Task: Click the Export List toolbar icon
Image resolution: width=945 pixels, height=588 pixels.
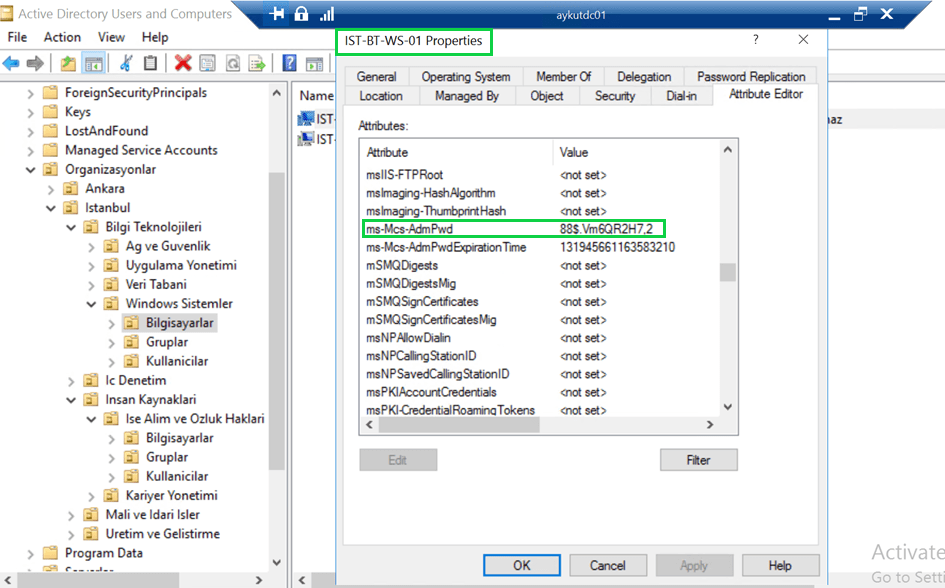Action: click(257, 64)
